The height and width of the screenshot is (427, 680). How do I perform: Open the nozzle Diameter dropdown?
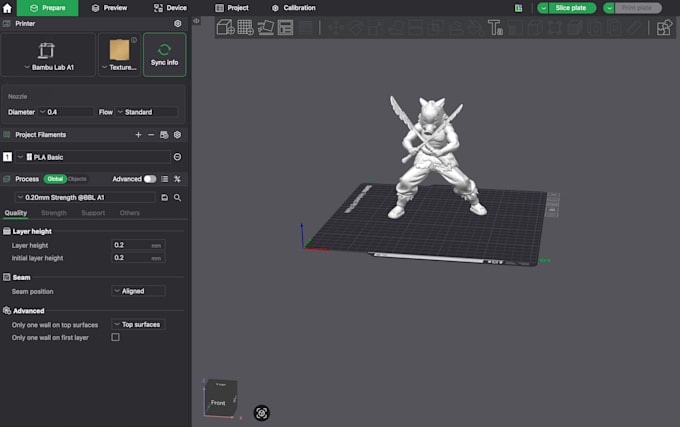[x=65, y=112]
